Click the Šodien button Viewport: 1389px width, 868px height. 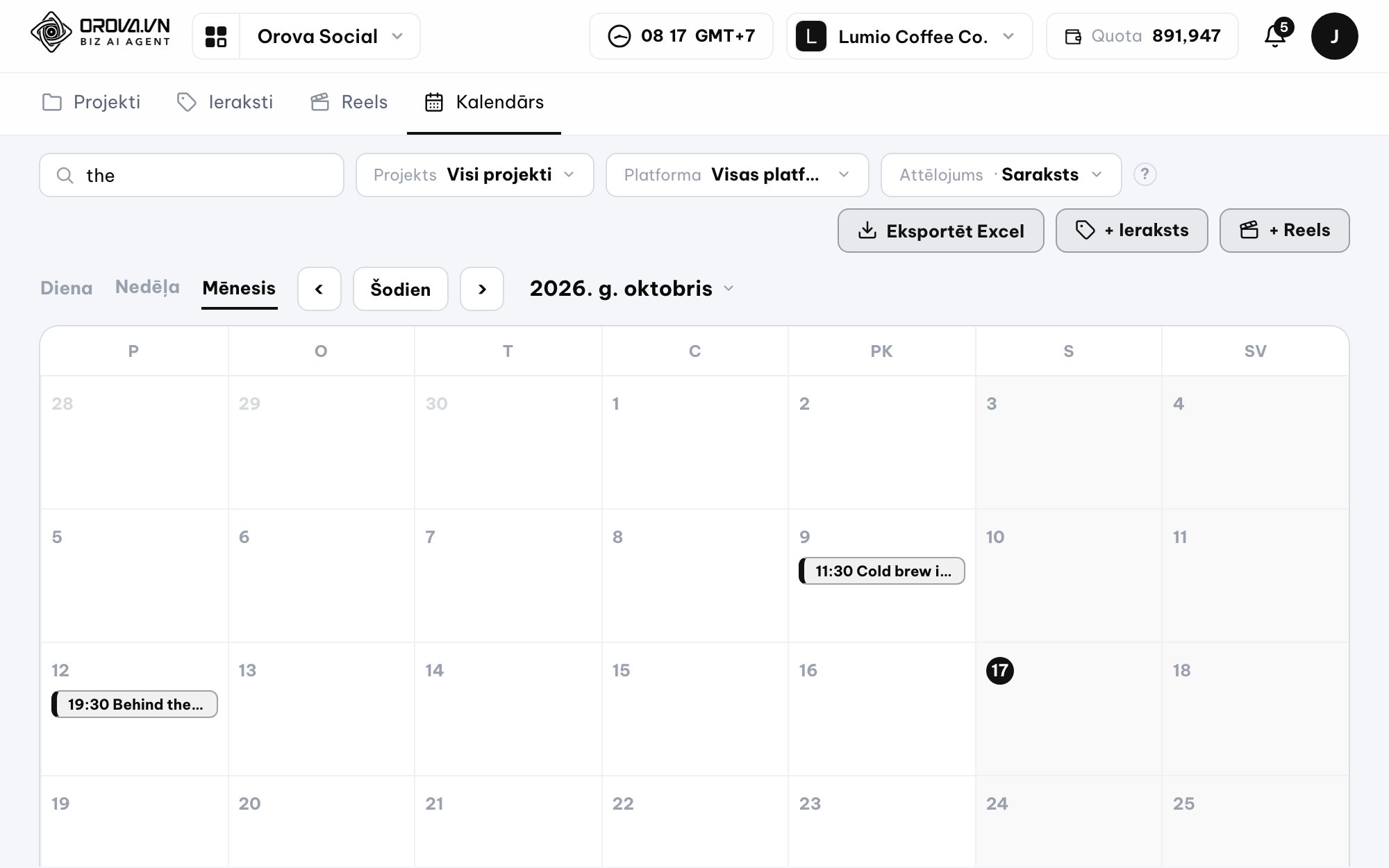click(x=401, y=289)
